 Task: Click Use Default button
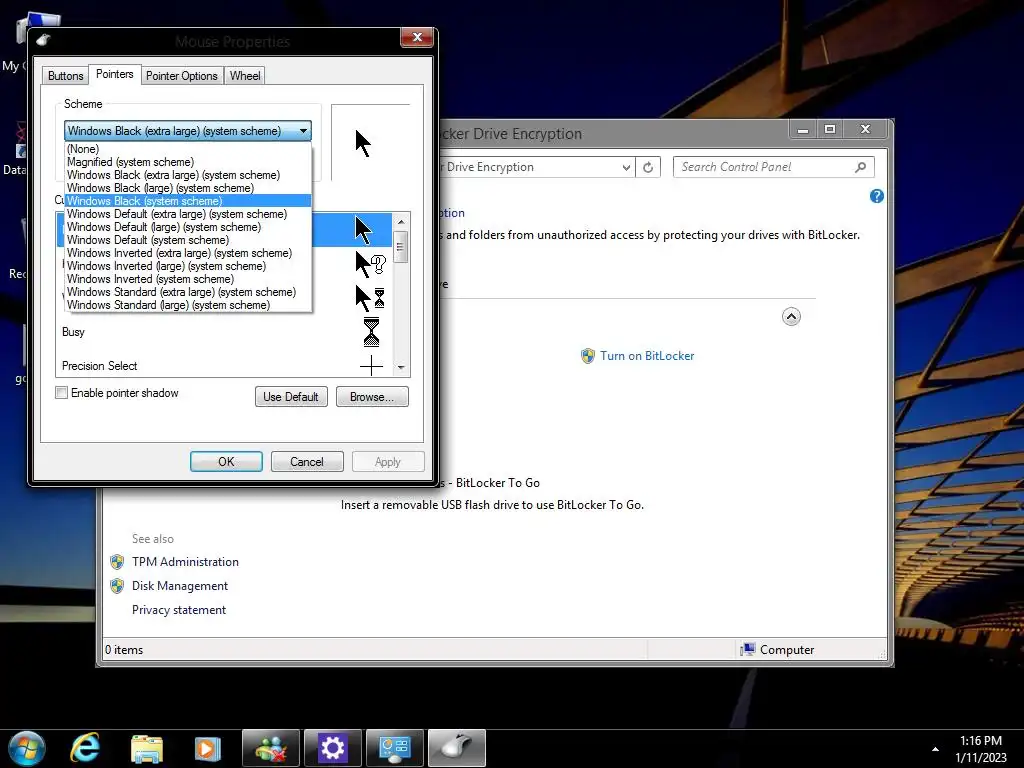coord(291,396)
